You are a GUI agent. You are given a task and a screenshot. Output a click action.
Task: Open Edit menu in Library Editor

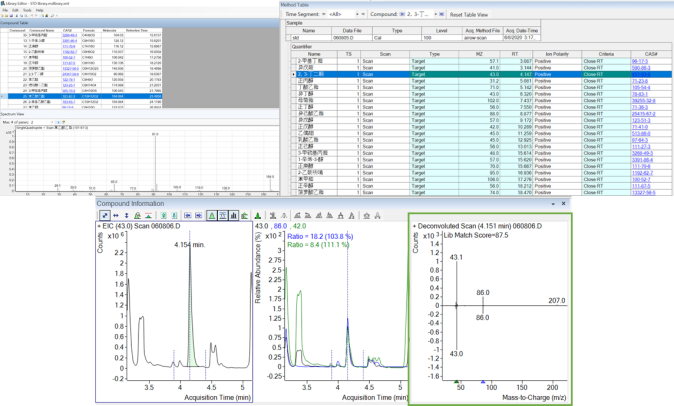15,10
